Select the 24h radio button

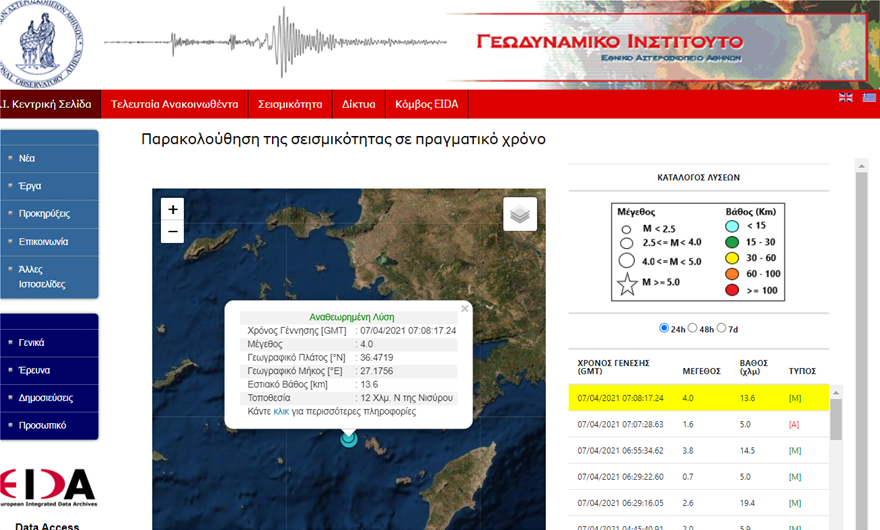coord(665,328)
